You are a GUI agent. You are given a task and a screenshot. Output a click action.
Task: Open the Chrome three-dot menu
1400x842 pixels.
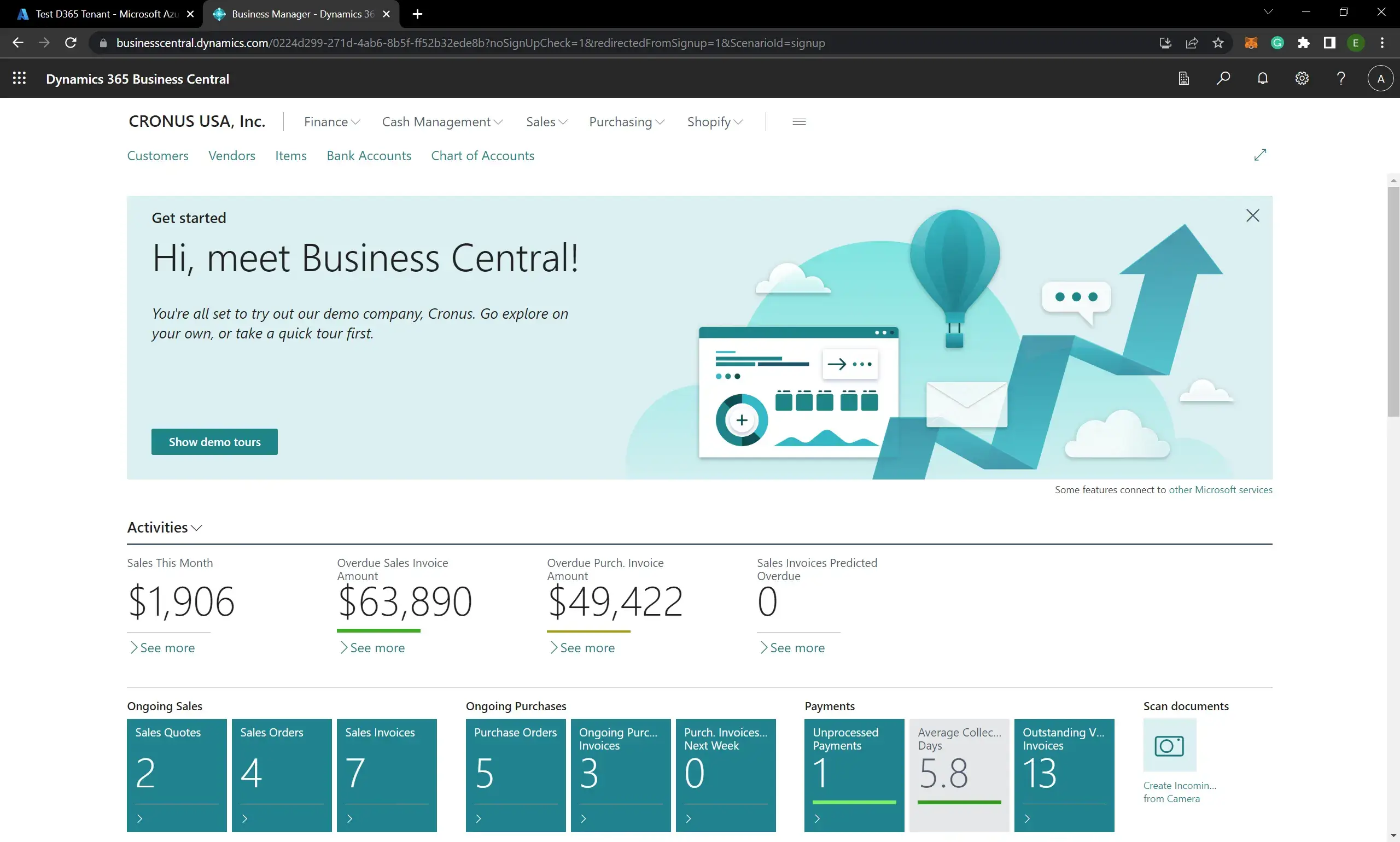point(1382,43)
